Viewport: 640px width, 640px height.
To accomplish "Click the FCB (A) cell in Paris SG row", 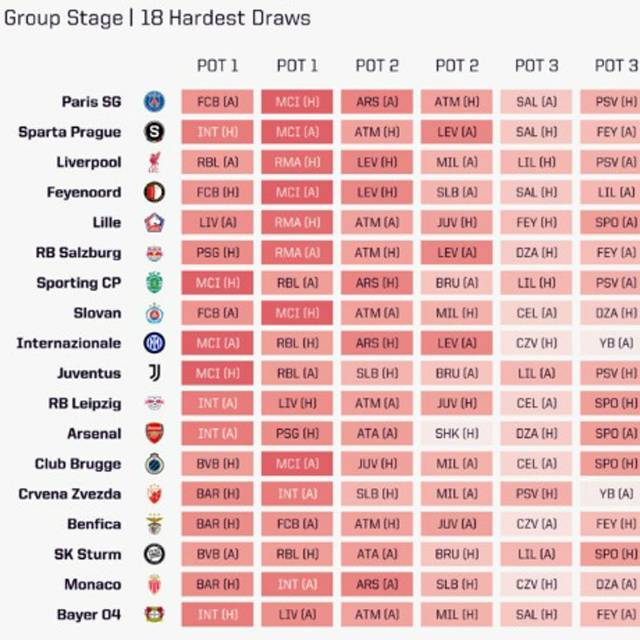I will coord(217,101).
